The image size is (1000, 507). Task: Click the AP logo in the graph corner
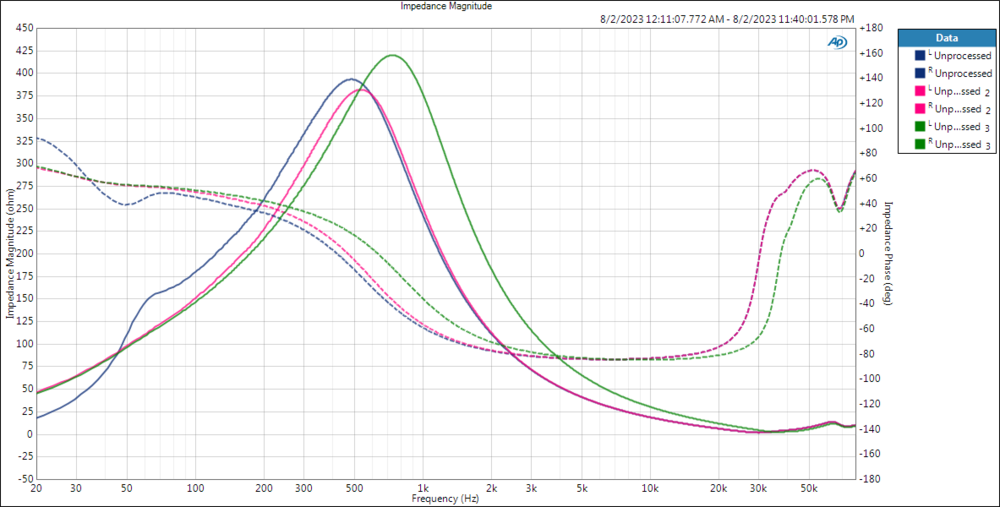[837, 42]
